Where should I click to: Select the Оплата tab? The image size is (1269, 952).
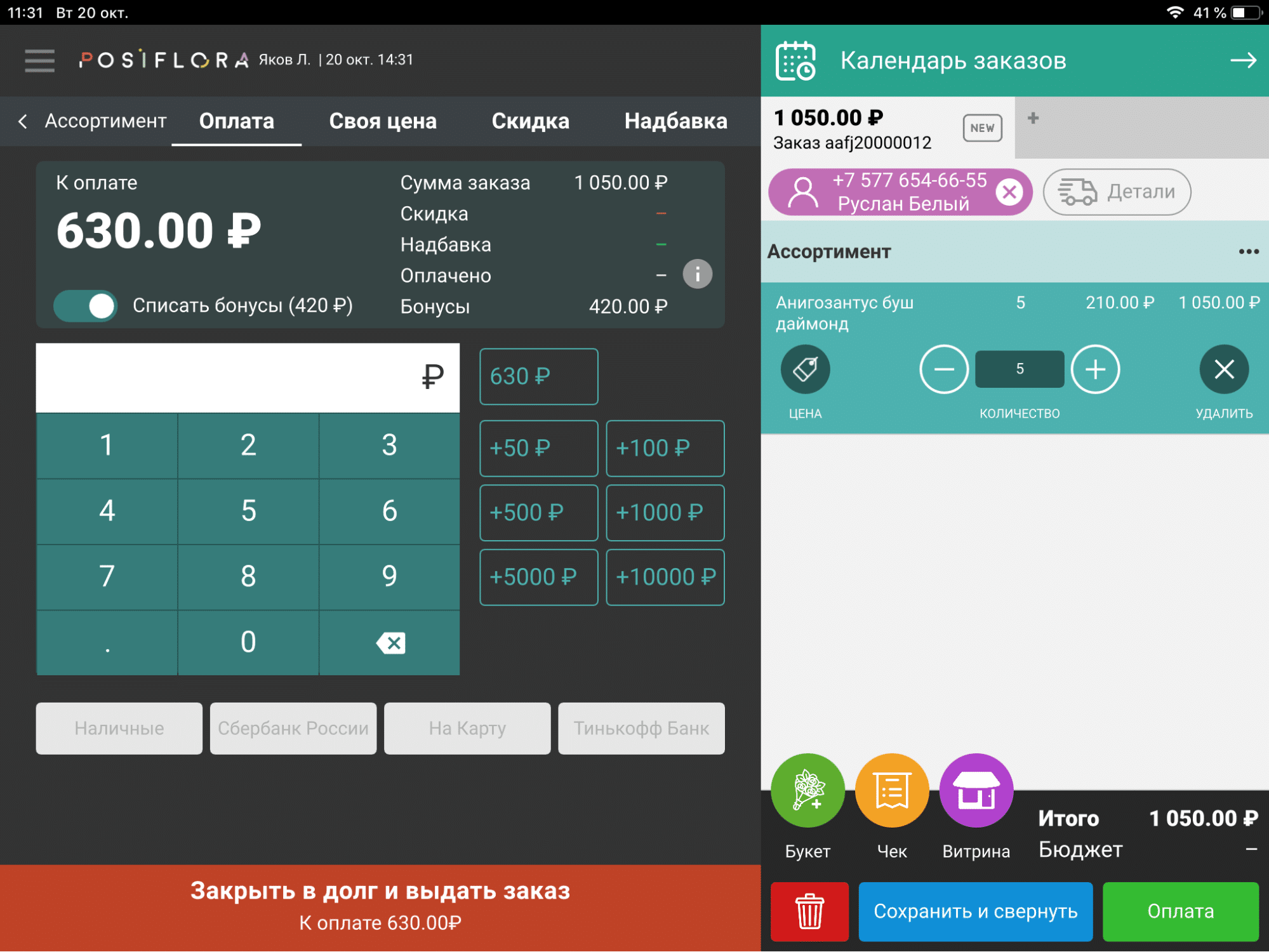[x=237, y=121]
